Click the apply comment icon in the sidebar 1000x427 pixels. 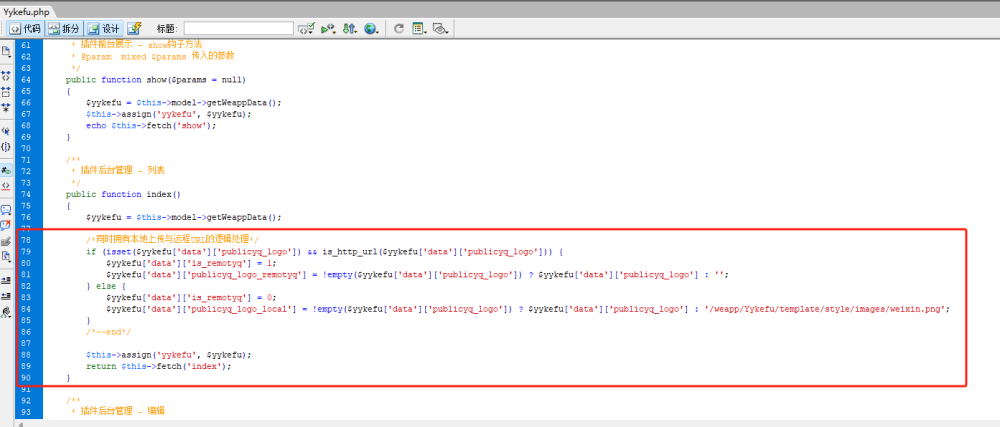6,210
